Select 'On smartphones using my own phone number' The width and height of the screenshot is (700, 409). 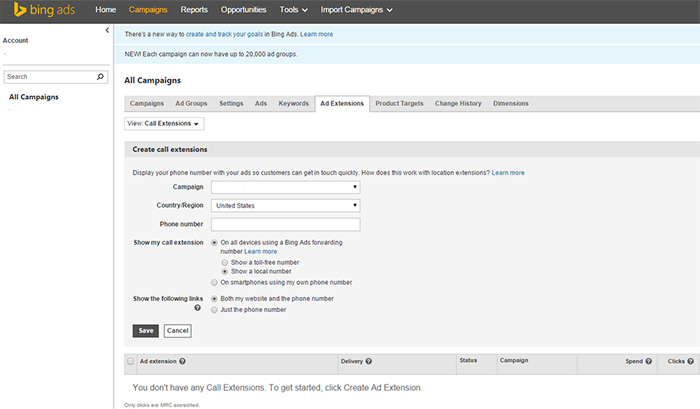pos(214,282)
